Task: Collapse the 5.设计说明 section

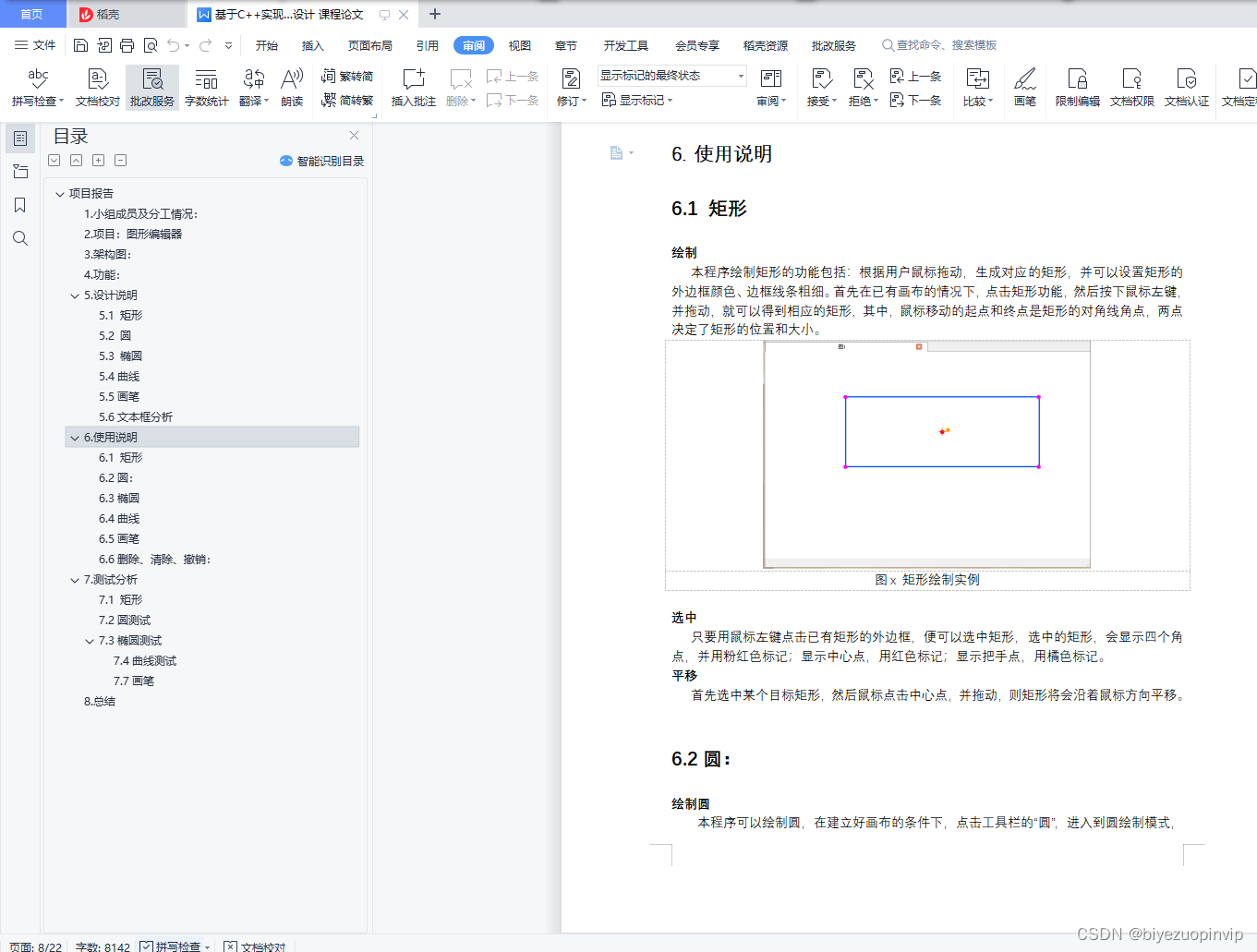Action: [x=75, y=295]
